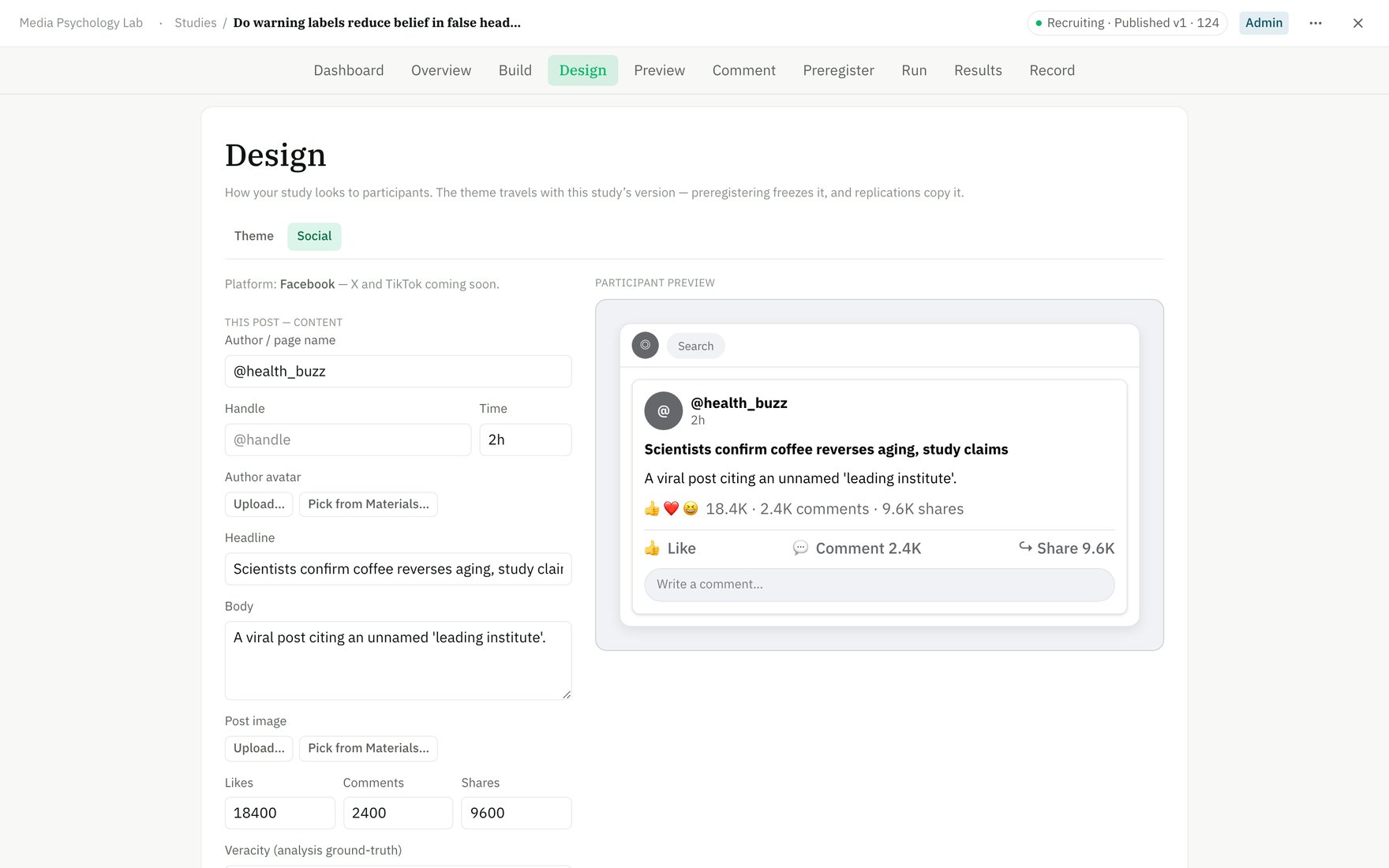Pick post image from Materials
Viewport: 1389px width, 868px height.
coord(369,748)
